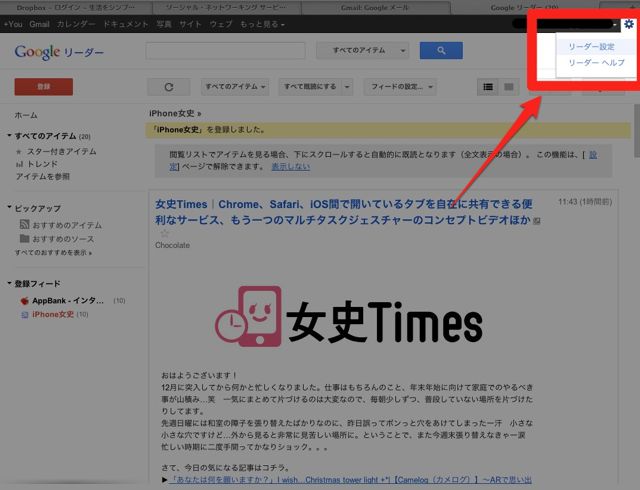Open アイテムを参照 in sidebar

pos(42,176)
